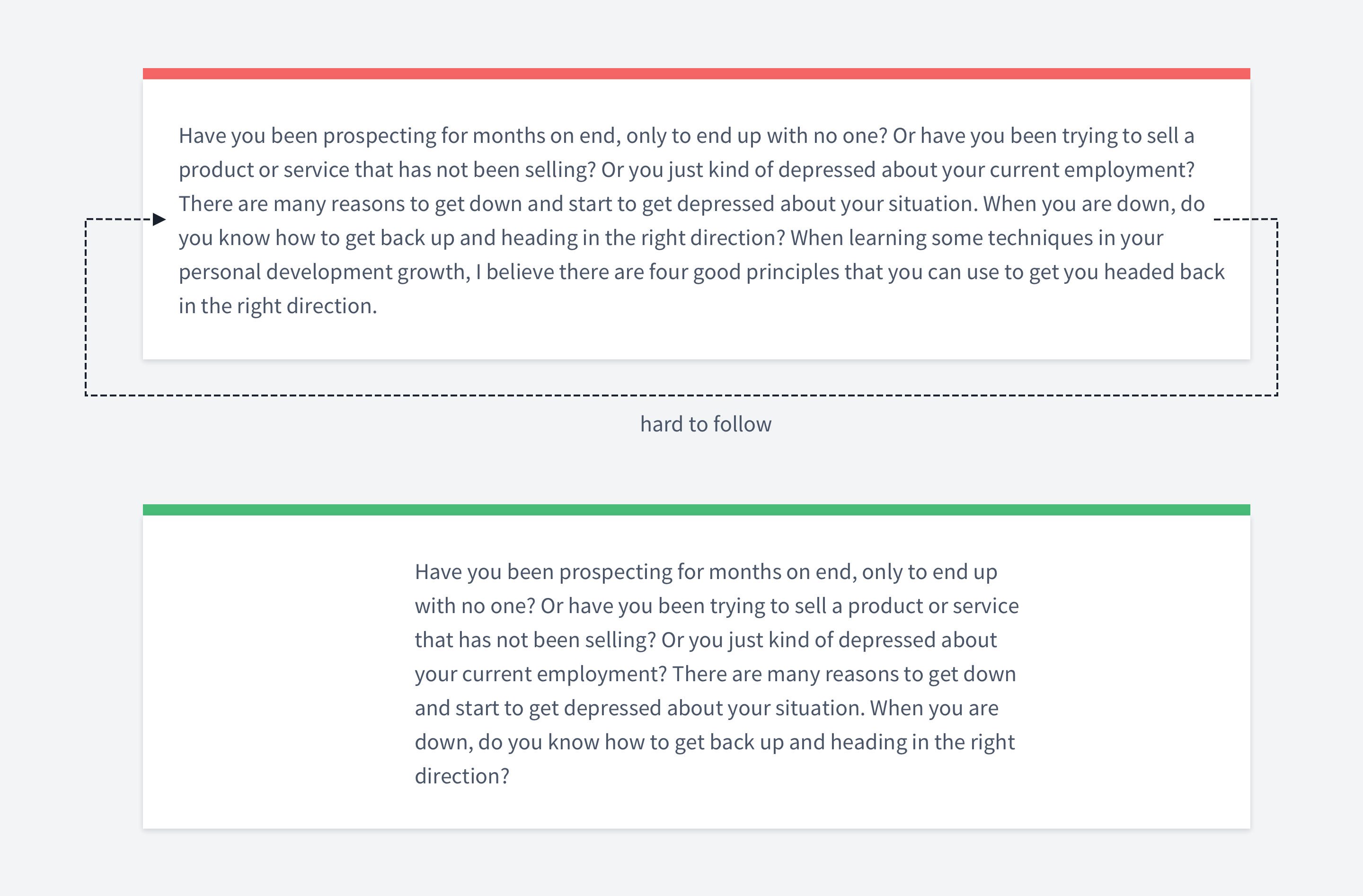1363x896 pixels.
Task: Click the final word "direction?" in the green card
Action: click(x=461, y=776)
